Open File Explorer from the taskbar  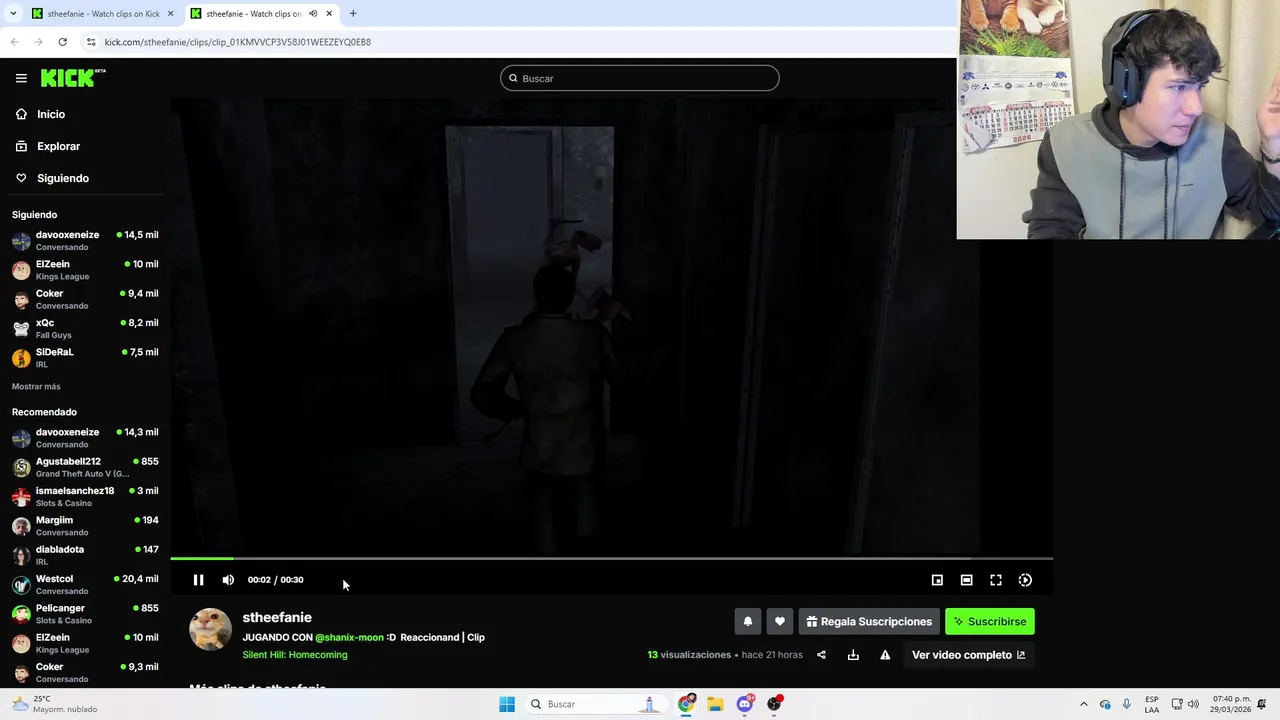pyautogui.click(x=715, y=704)
